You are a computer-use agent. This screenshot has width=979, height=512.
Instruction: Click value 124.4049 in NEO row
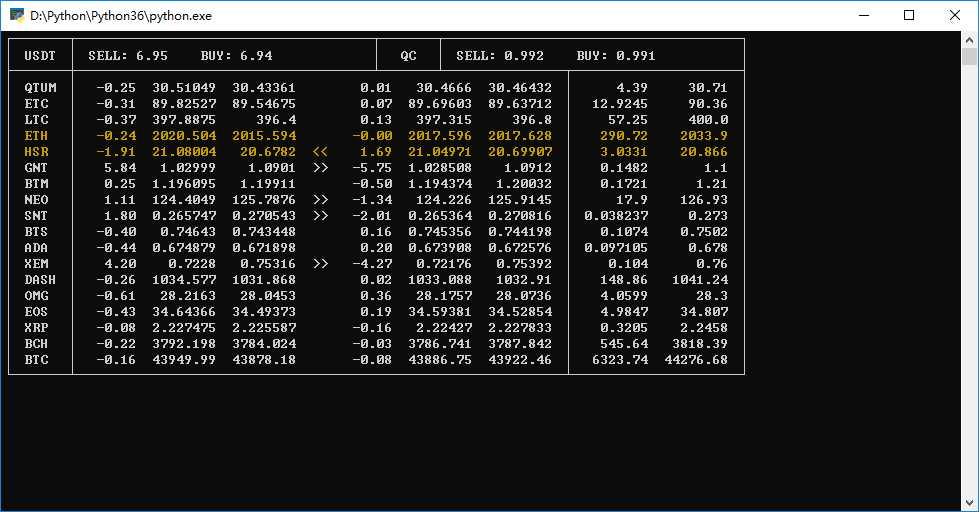pyautogui.click(x=184, y=200)
